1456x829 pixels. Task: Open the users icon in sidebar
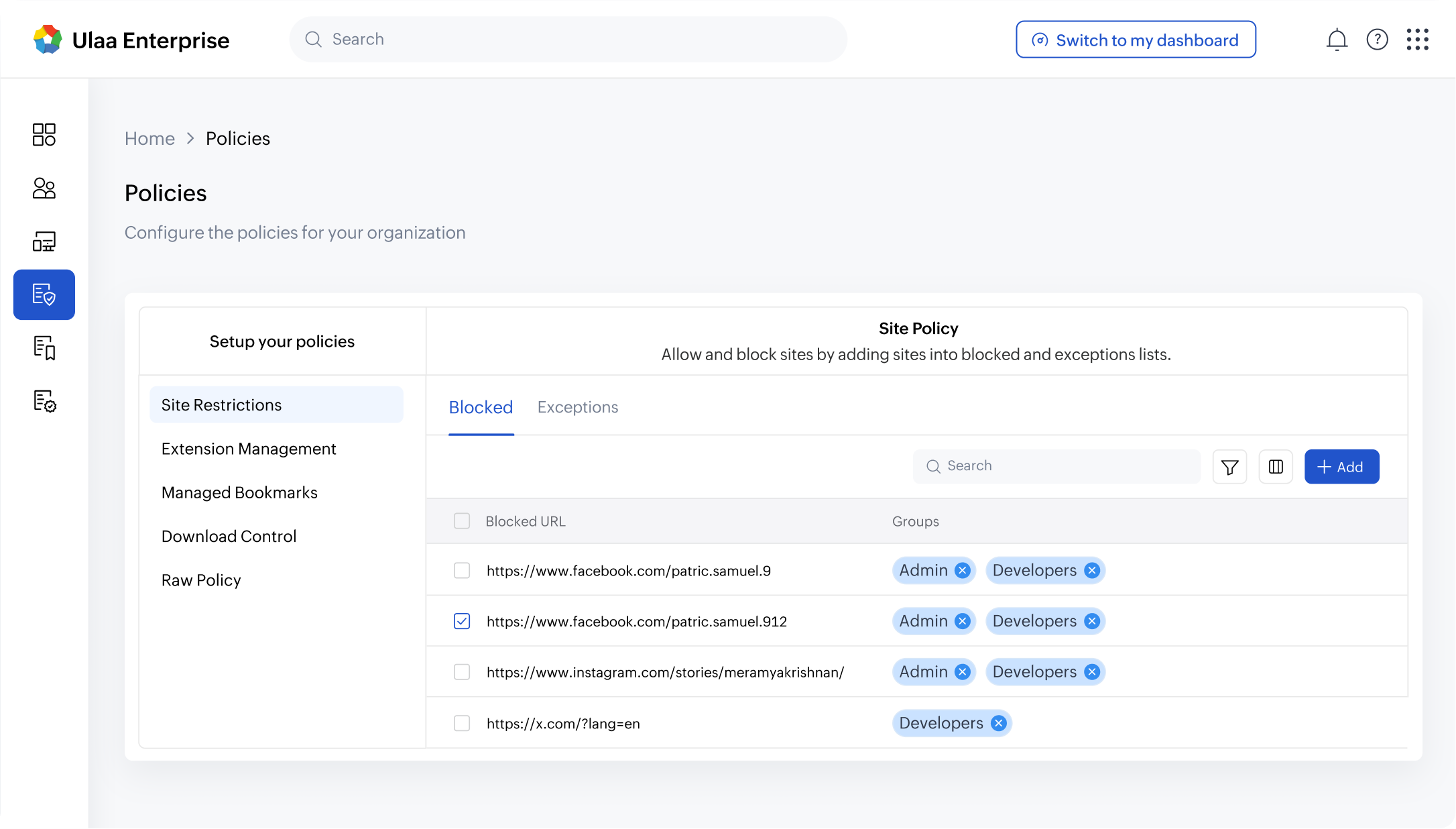[44, 188]
